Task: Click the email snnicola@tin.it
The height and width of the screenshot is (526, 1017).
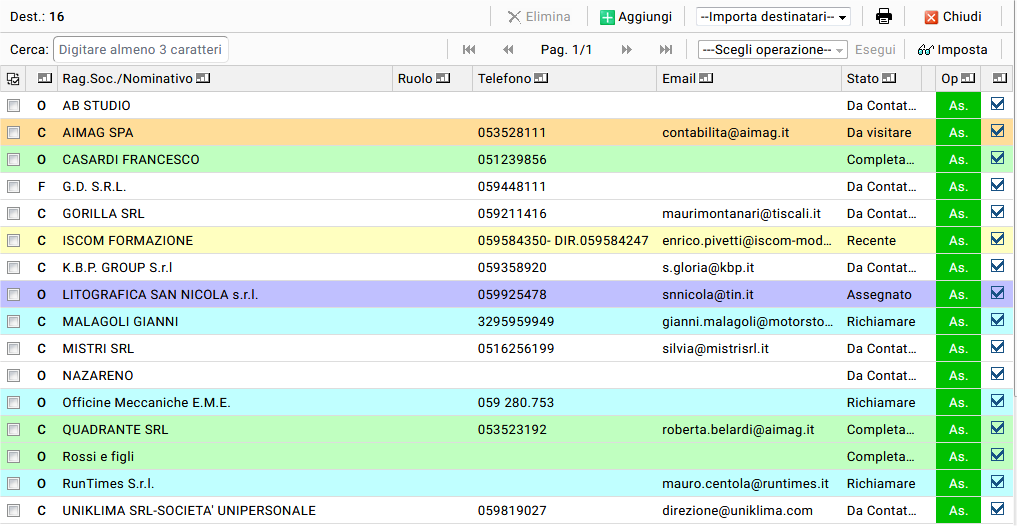Action: pos(708,294)
